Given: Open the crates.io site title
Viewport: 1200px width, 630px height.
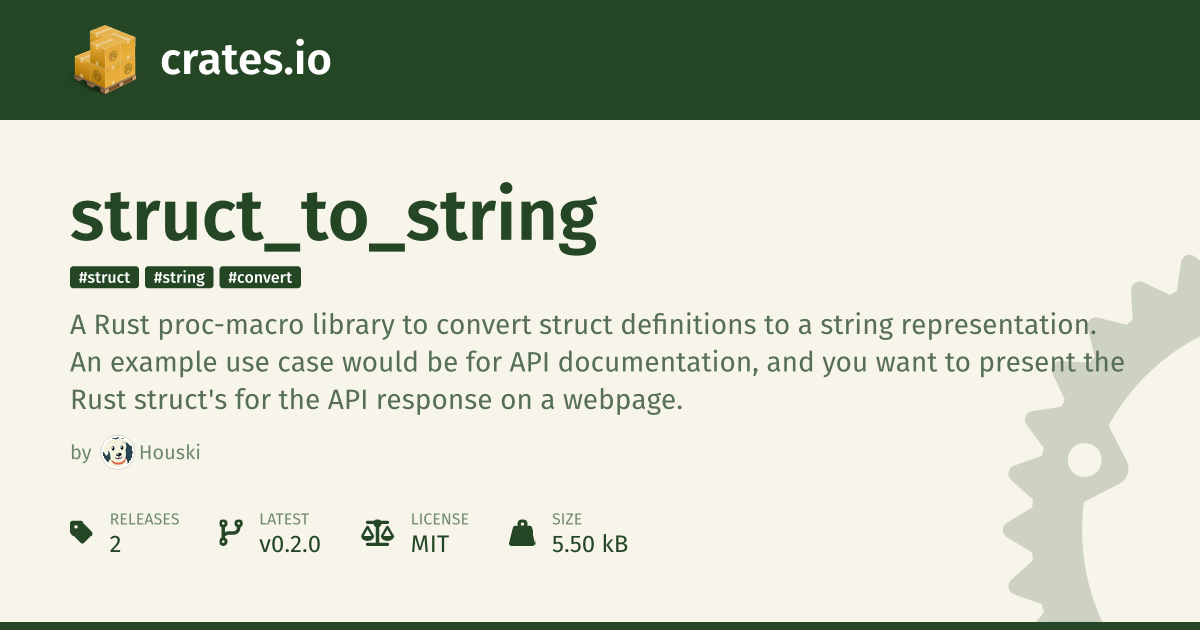Looking at the screenshot, I should (245, 60).
